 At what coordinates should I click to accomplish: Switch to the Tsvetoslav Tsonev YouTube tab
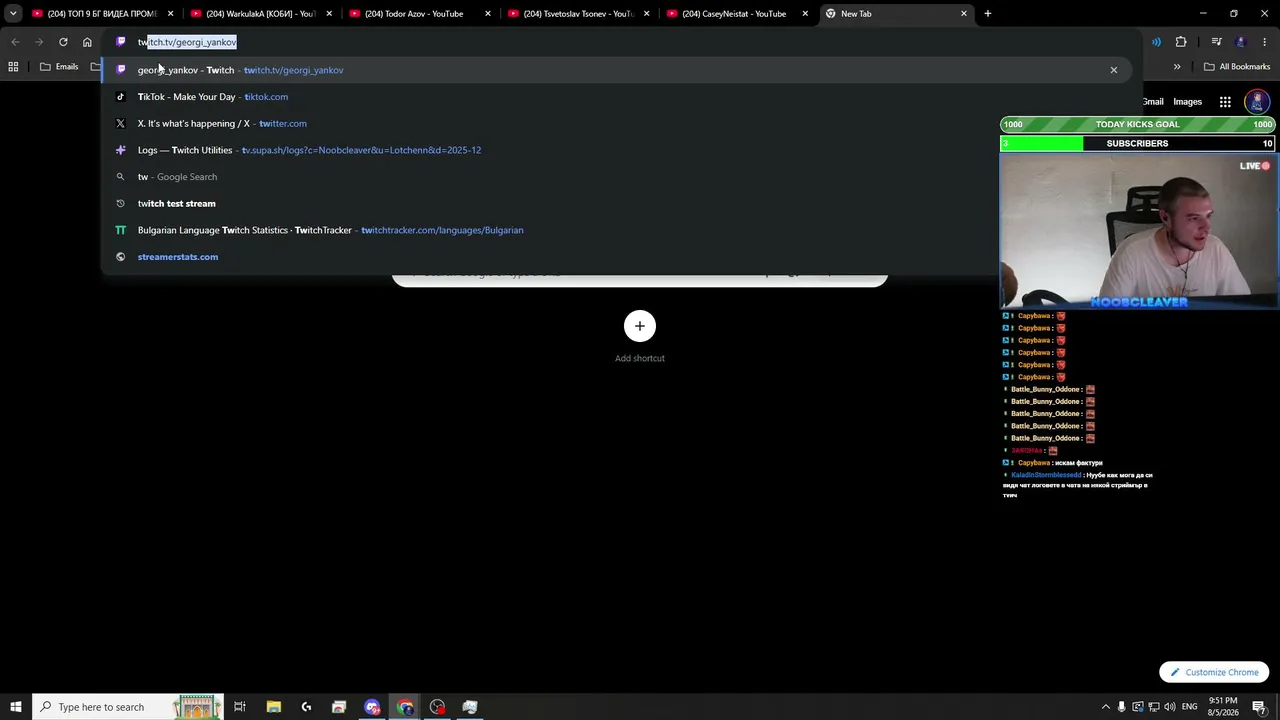click(x=578, y=14)
